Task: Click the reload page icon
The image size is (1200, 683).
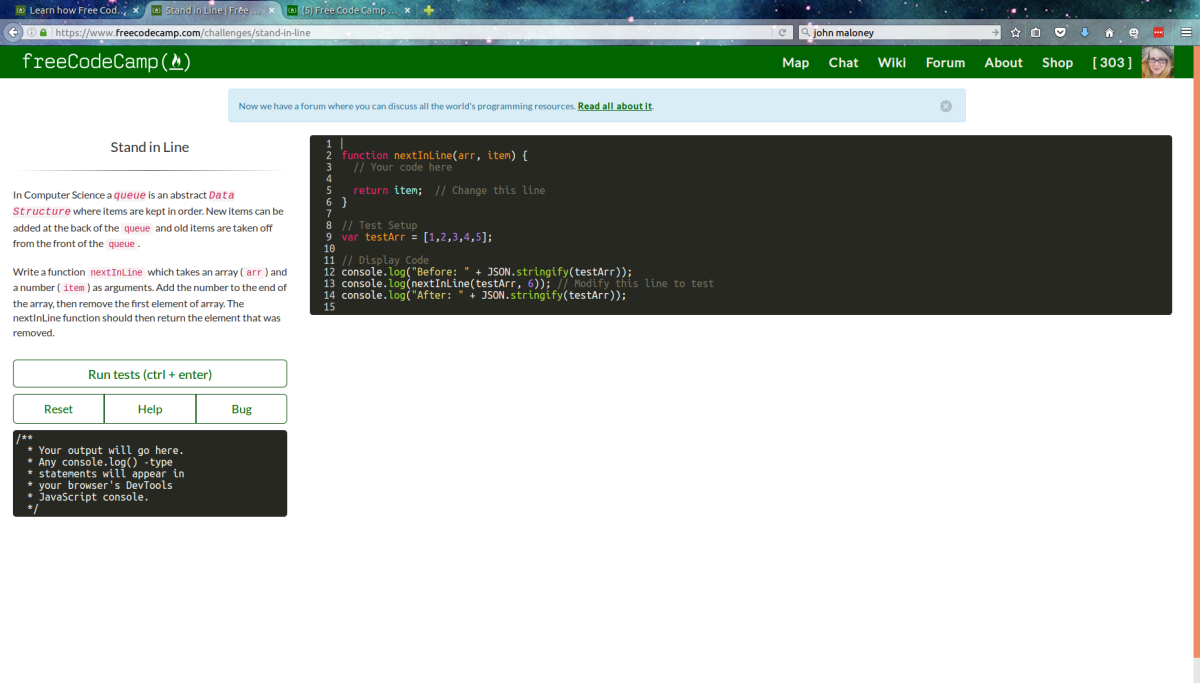Action: (x=783, y=32)
